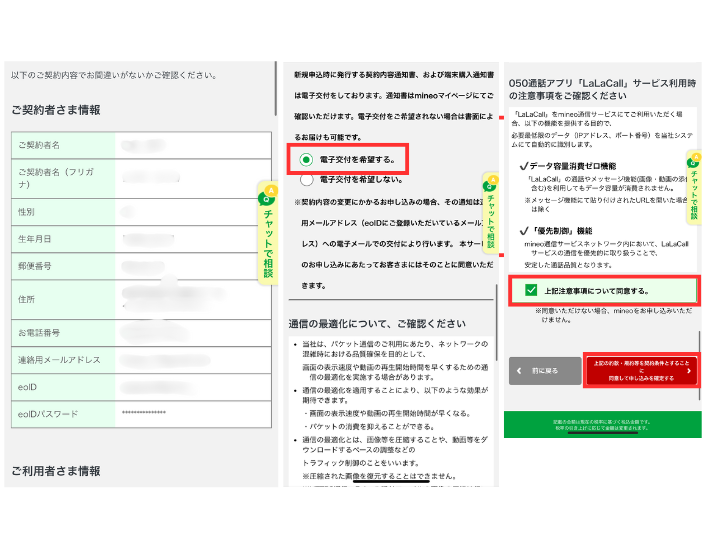
Task: Click the 生年月日 row label
Action: click(34, 239)
